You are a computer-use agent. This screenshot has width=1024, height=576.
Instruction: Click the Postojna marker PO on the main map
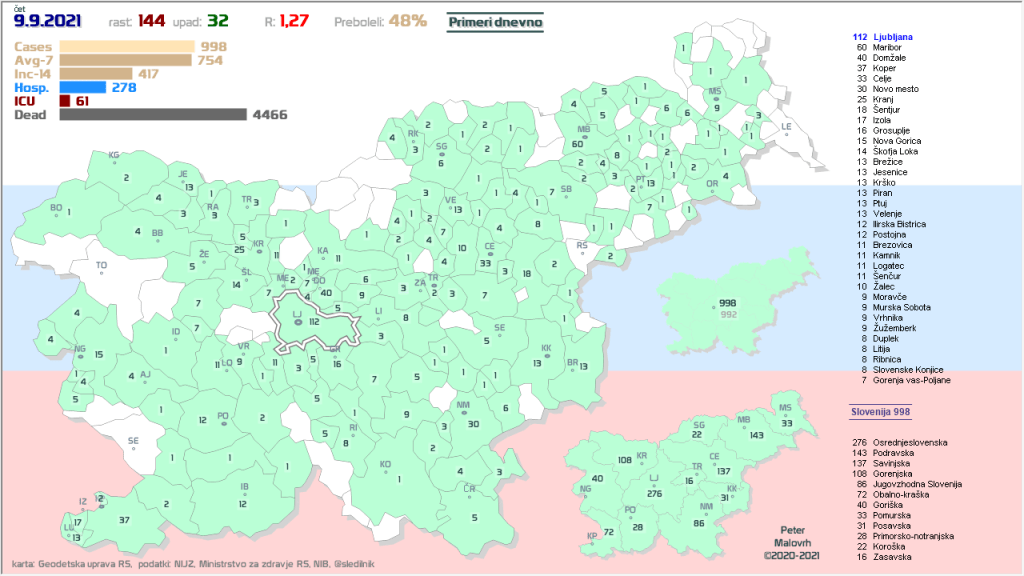click(223, 415)
